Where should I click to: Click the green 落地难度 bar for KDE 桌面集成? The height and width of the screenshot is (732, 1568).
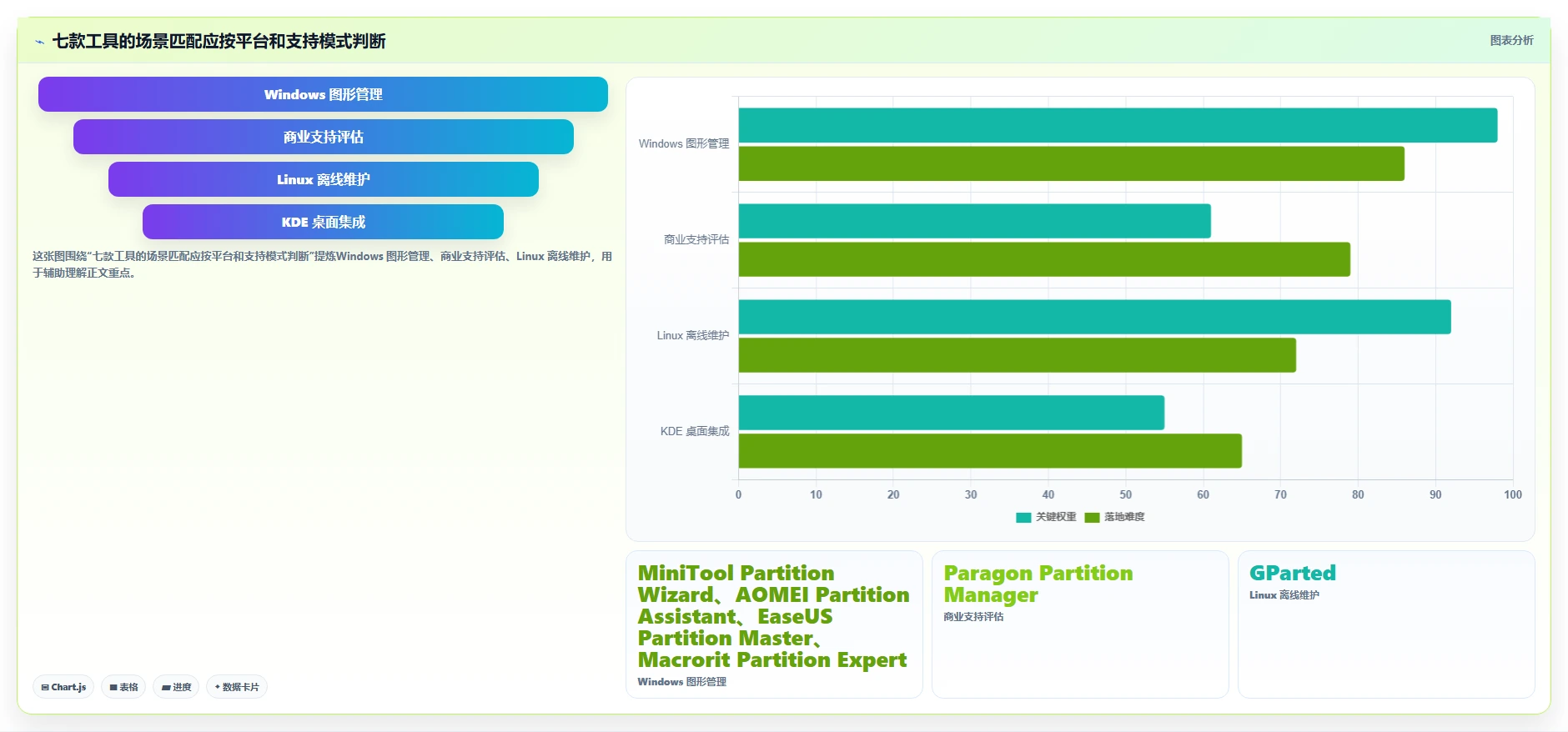click(x=990, y=451)
